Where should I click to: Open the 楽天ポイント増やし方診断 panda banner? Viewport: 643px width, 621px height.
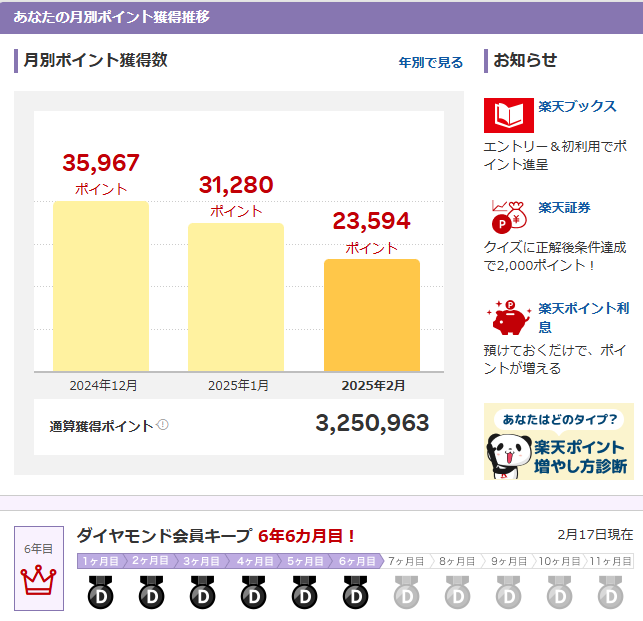(559, 441)
